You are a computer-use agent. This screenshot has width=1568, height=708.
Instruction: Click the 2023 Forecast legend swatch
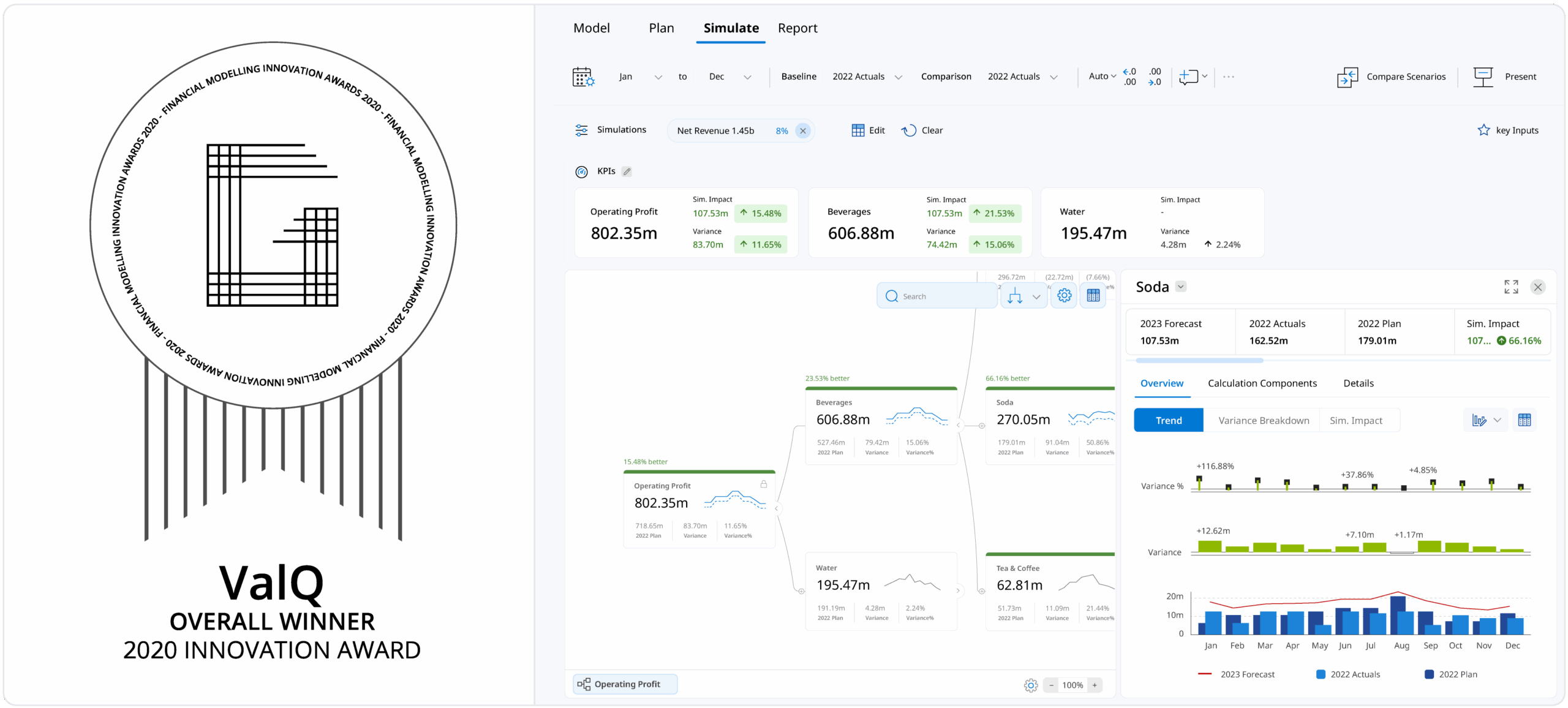[x=1204, y=674]
